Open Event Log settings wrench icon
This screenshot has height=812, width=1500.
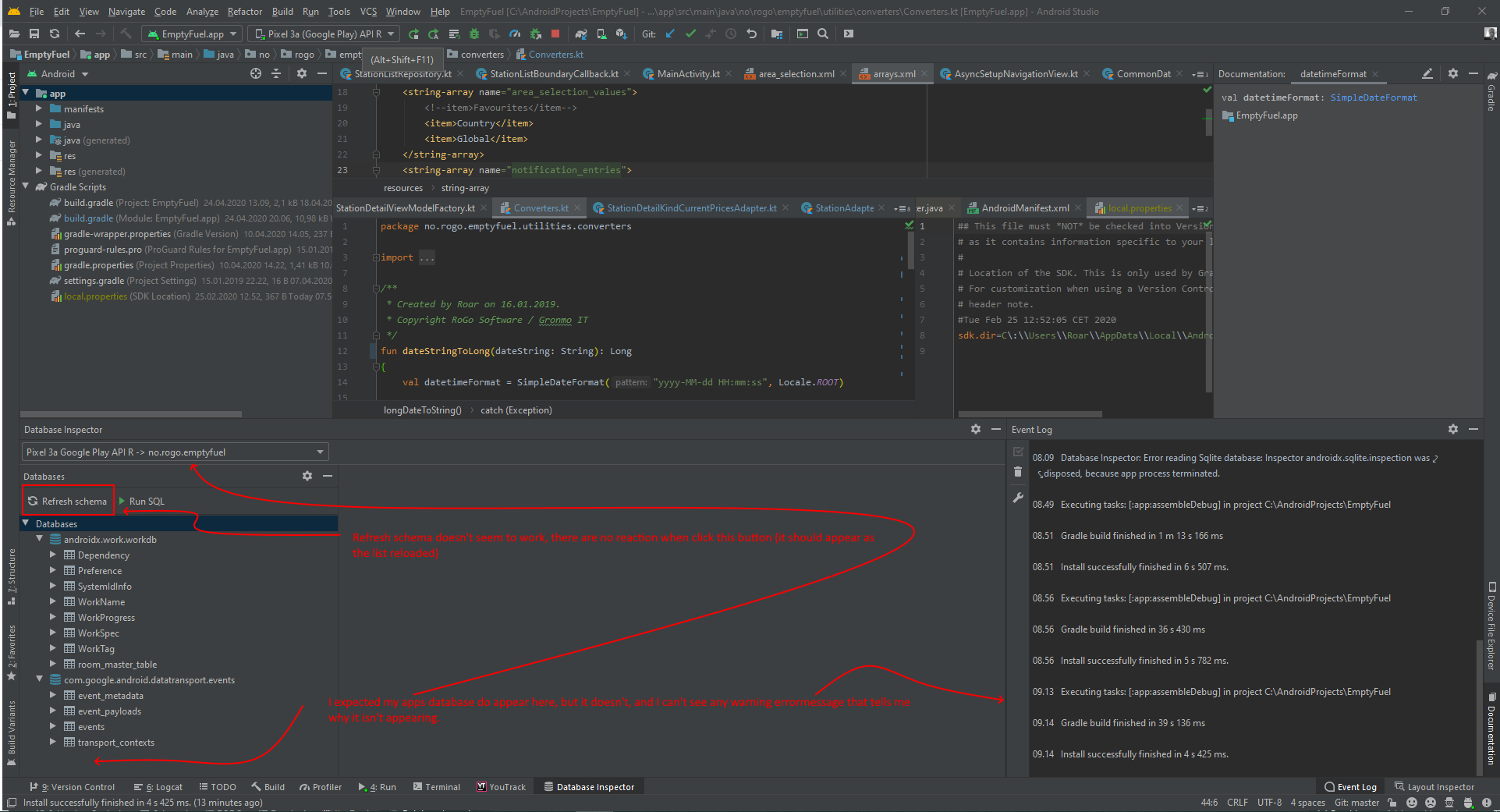(x=1018, y=498)
